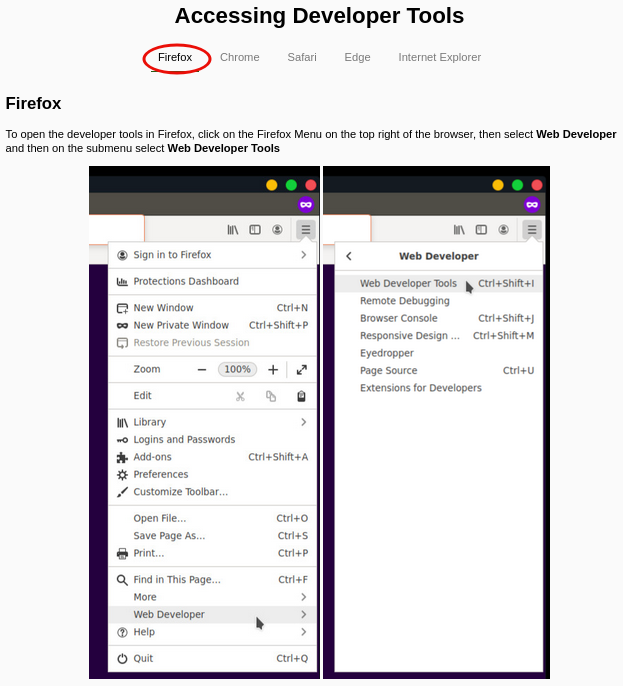This screenshot has height=686, width=623.
Task: Click the Copy icon in Edit row
Action: tap(271, 396)
